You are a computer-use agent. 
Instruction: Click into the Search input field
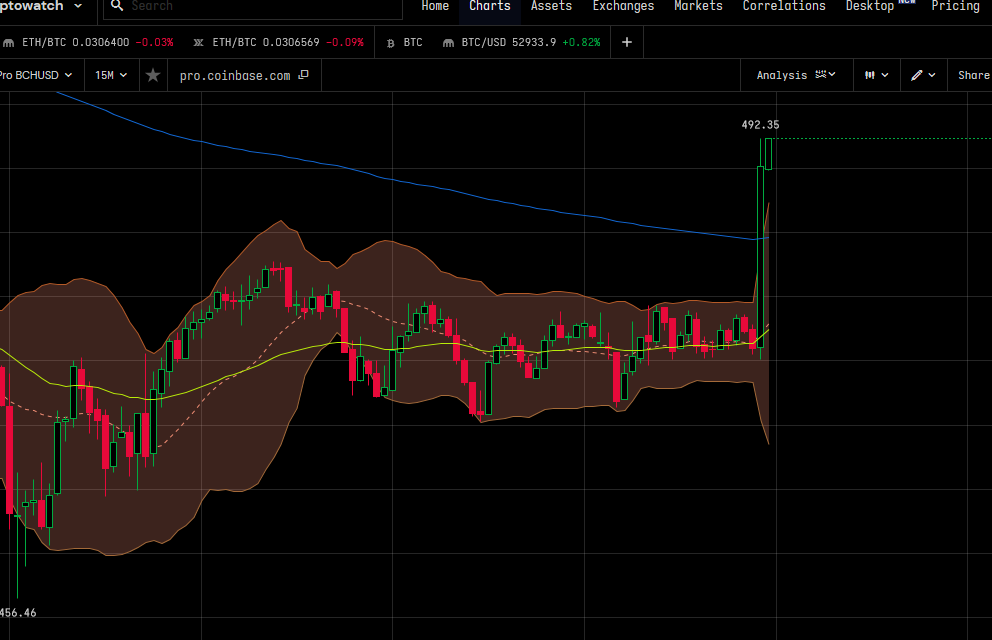tap(253, 6)
